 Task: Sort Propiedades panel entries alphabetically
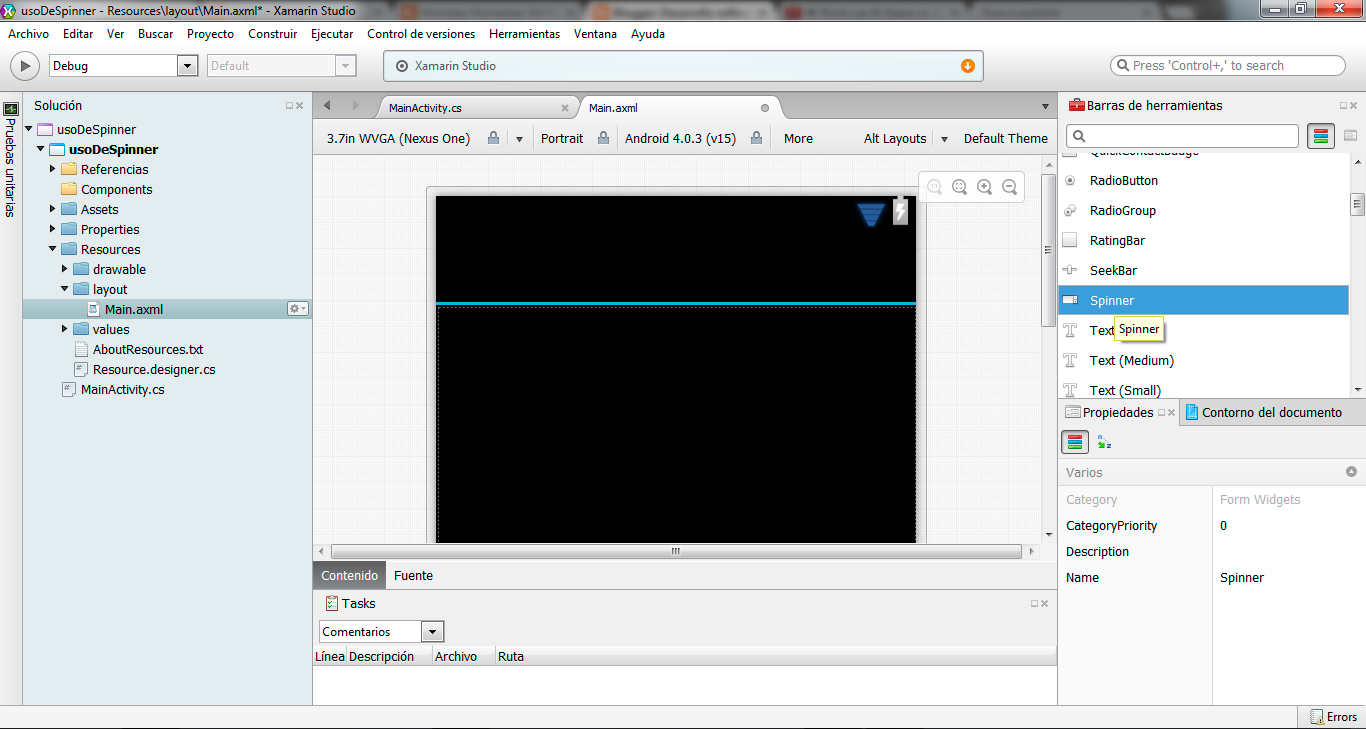point(1103,441)
